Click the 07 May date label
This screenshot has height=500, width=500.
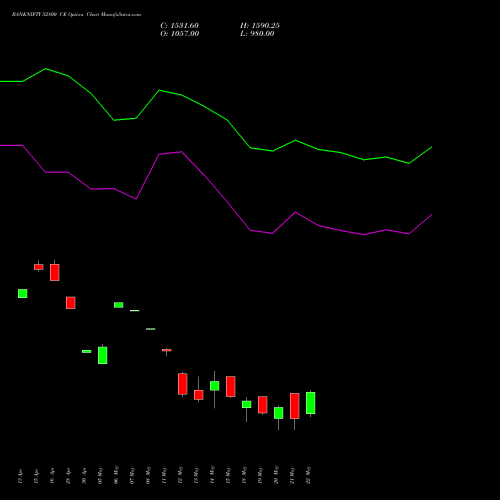(132, 476)
